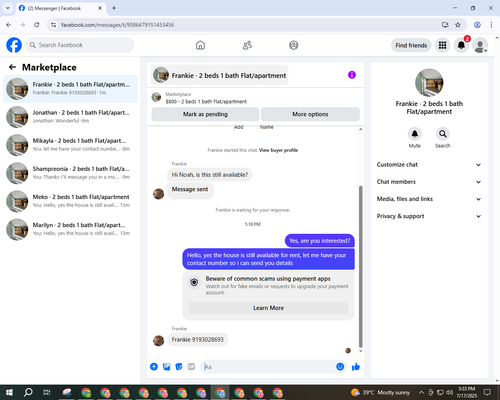Open the Groups icon in top navigation

(294, 45)
